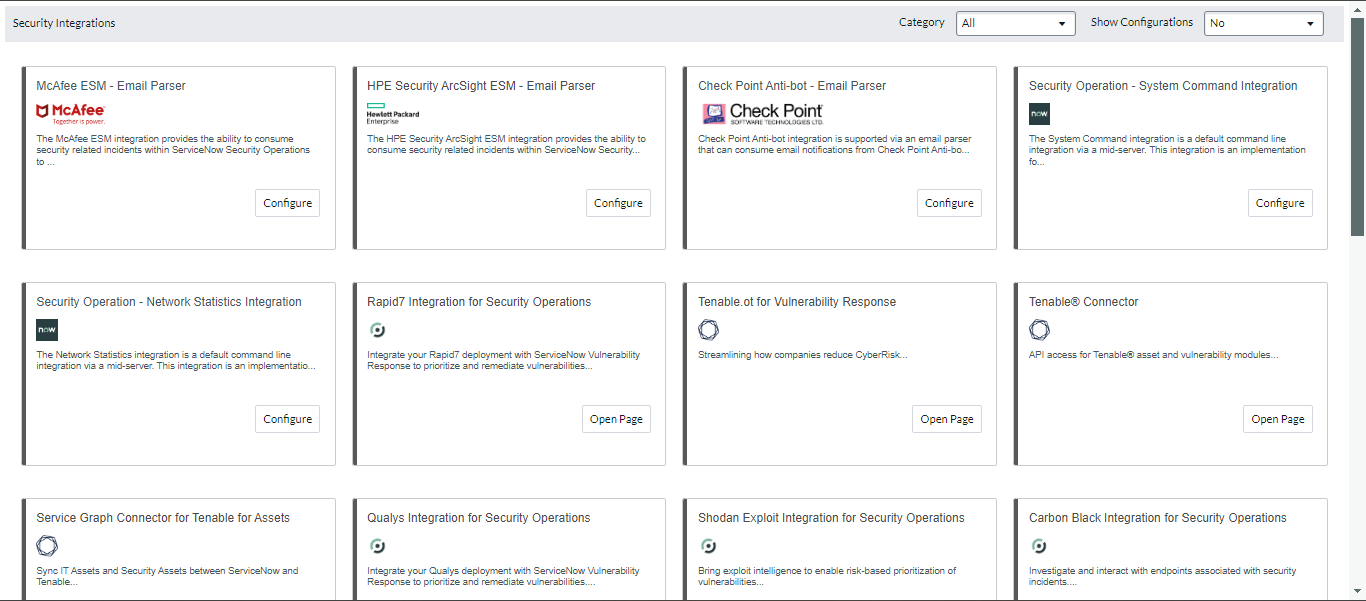This screenshot has width=1366, height=601.
Task: Click the Qualys integration icon
Action: click(x=377, y=545)
